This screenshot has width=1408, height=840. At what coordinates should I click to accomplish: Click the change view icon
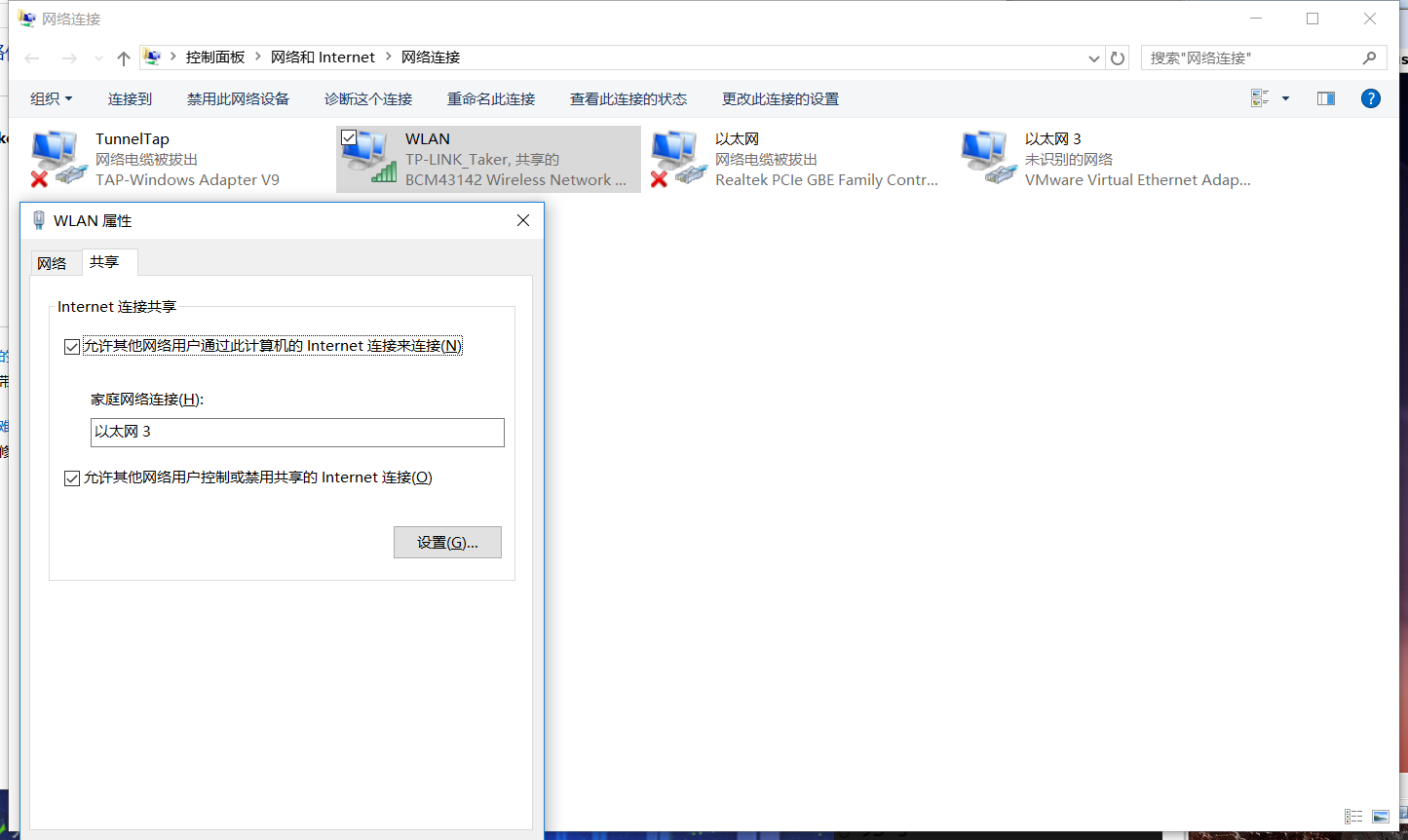pos(1260,98)
